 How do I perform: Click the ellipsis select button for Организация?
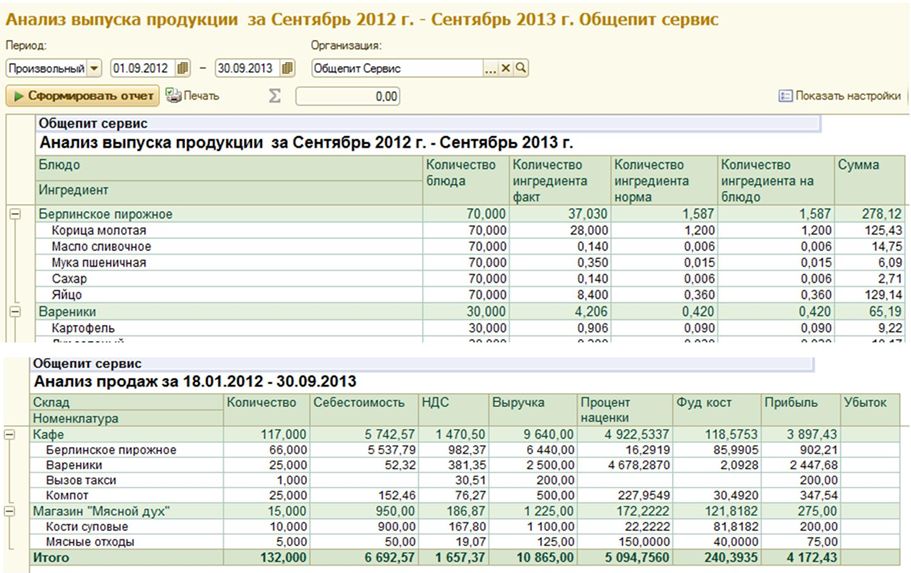coord(490,68)
